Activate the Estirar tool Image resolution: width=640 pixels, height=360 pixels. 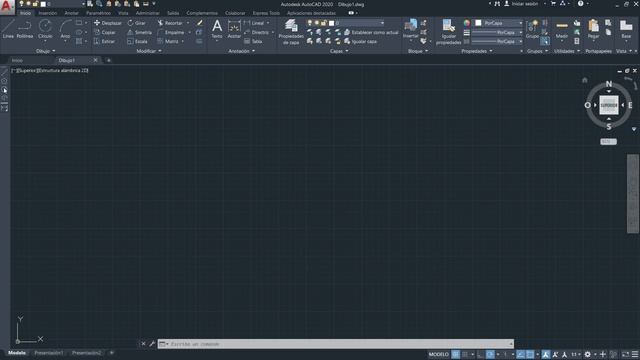[104, 41]
